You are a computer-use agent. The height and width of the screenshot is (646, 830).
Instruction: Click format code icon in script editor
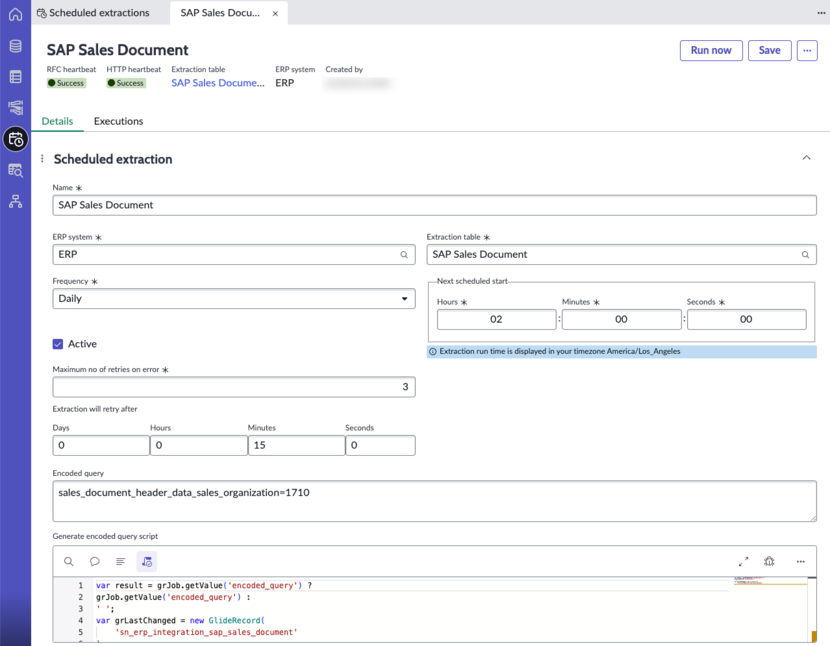121,561
